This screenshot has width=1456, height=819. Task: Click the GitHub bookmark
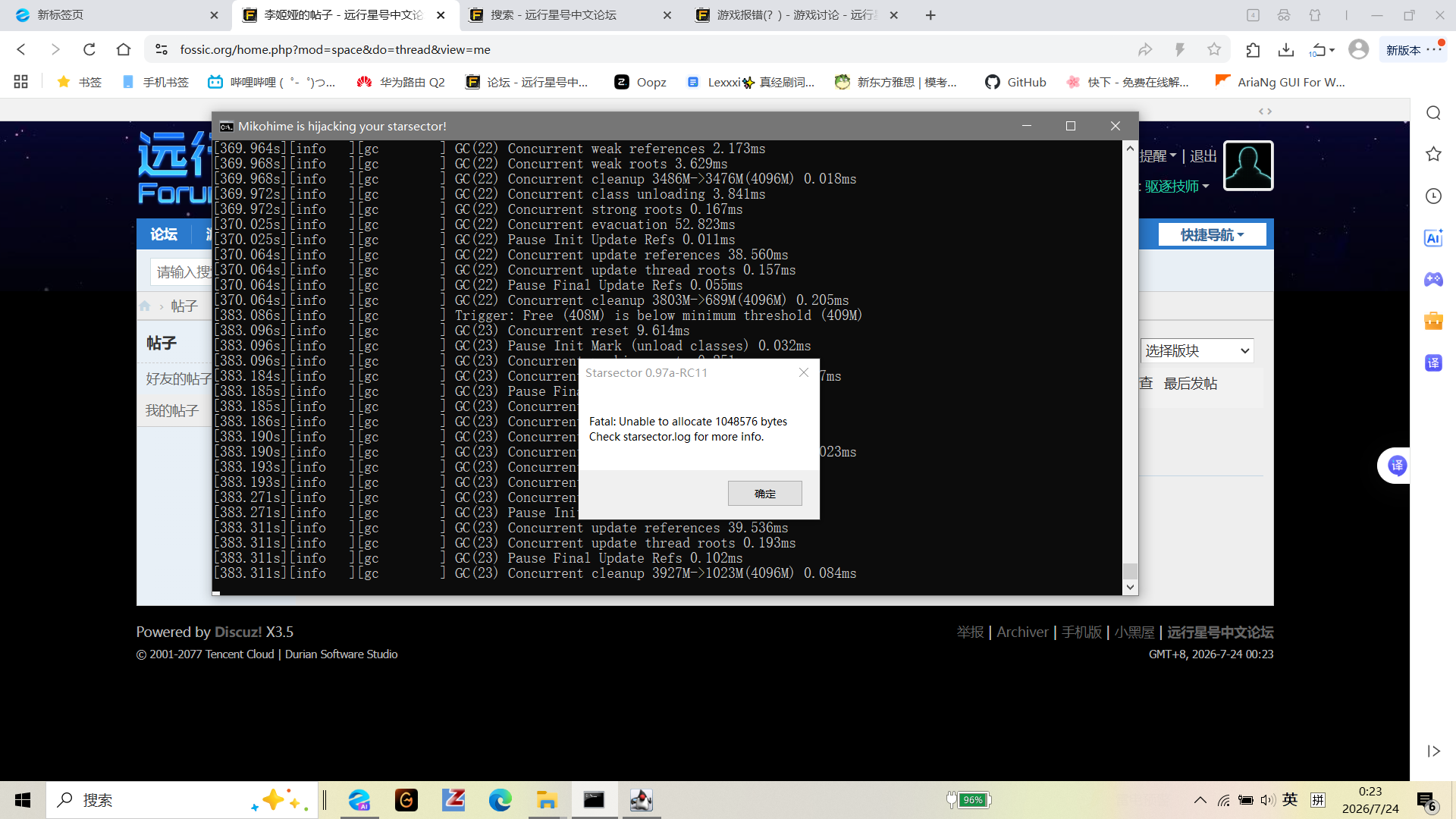pyautogui.click(x=1015, y=82)
